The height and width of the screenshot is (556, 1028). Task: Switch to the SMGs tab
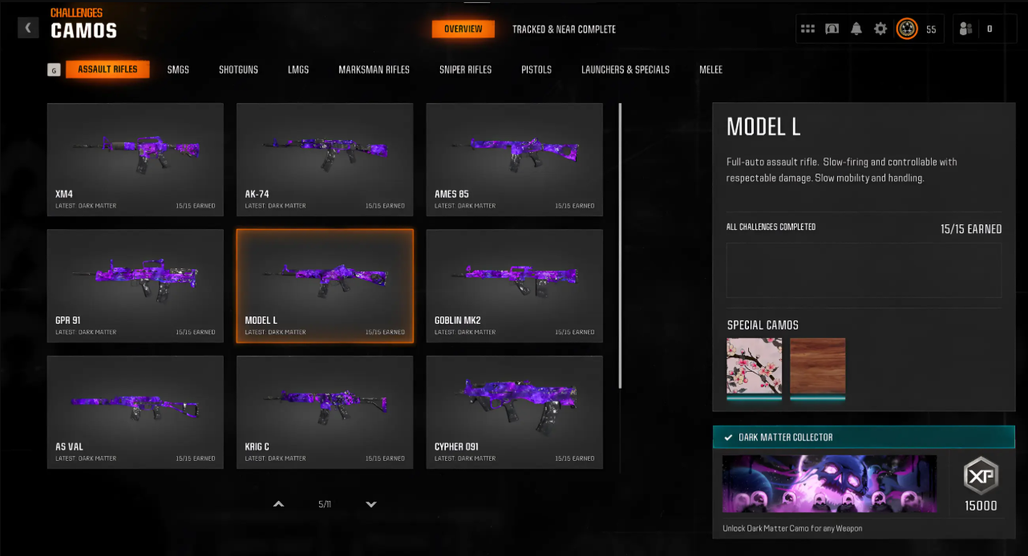[x=178, y=70]
